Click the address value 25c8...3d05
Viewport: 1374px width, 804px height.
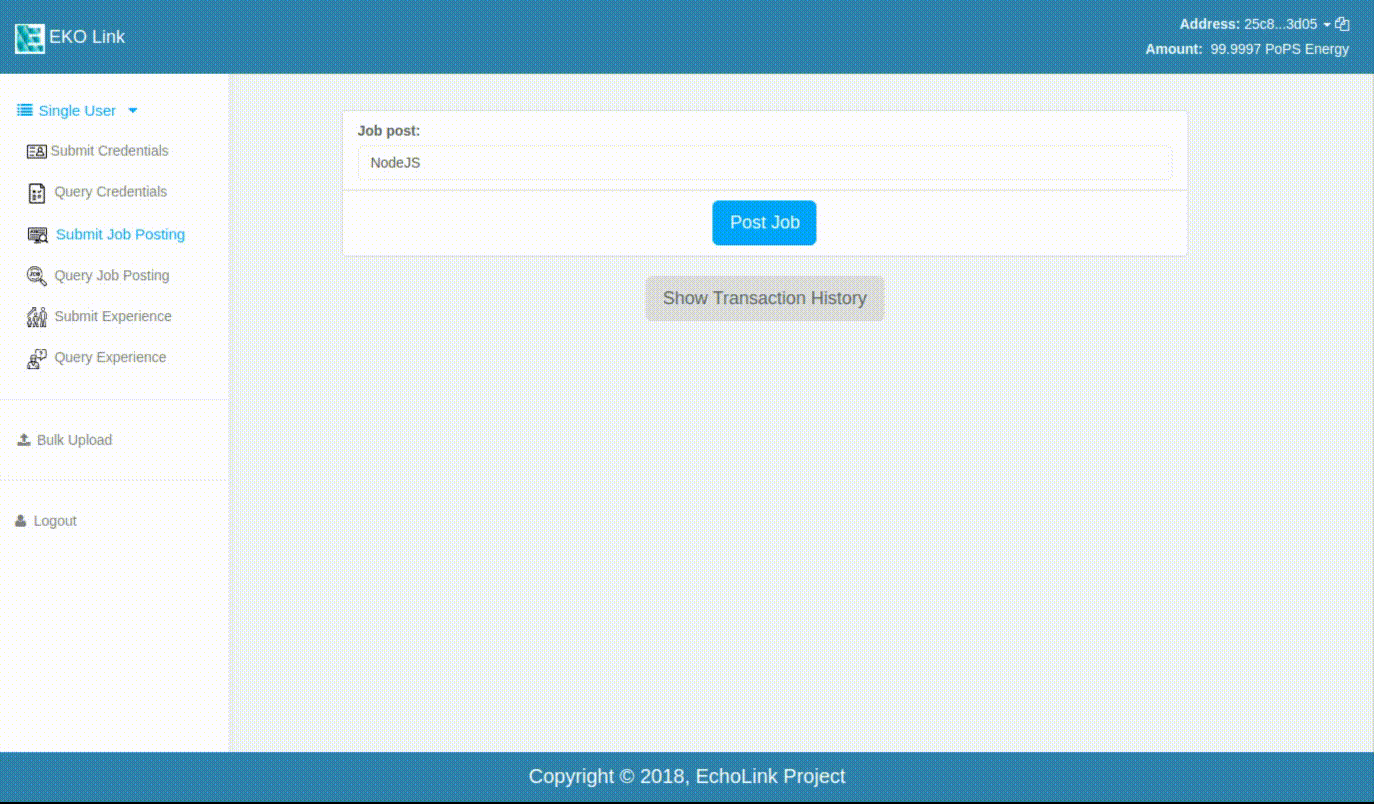point(1280,24)
